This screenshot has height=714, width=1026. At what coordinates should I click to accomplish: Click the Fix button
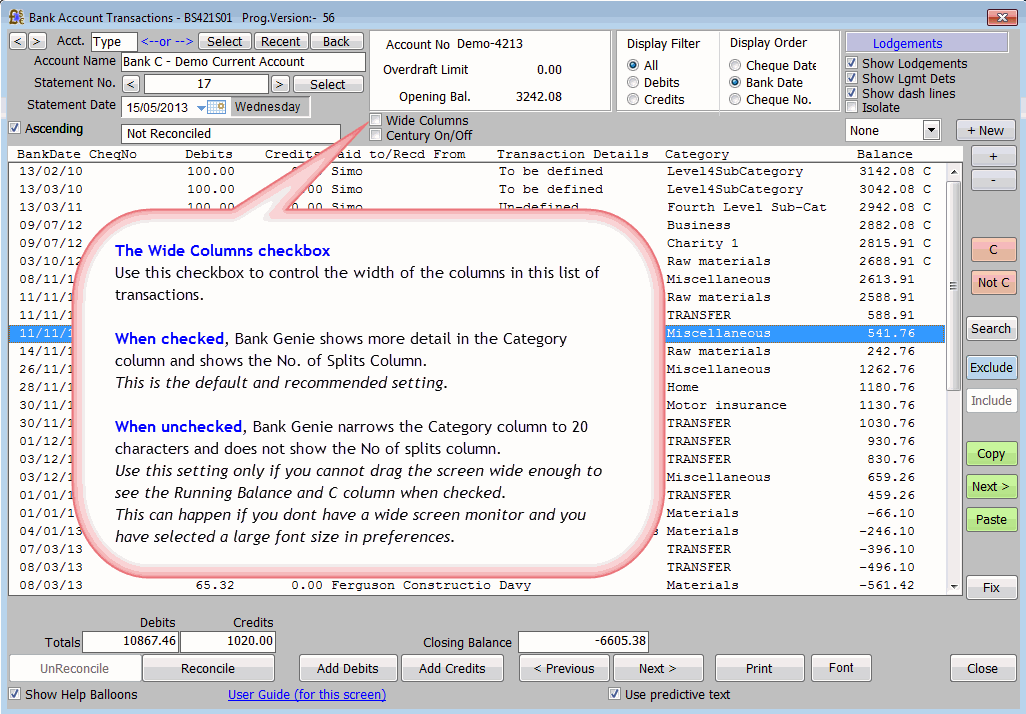click(991, 588)
